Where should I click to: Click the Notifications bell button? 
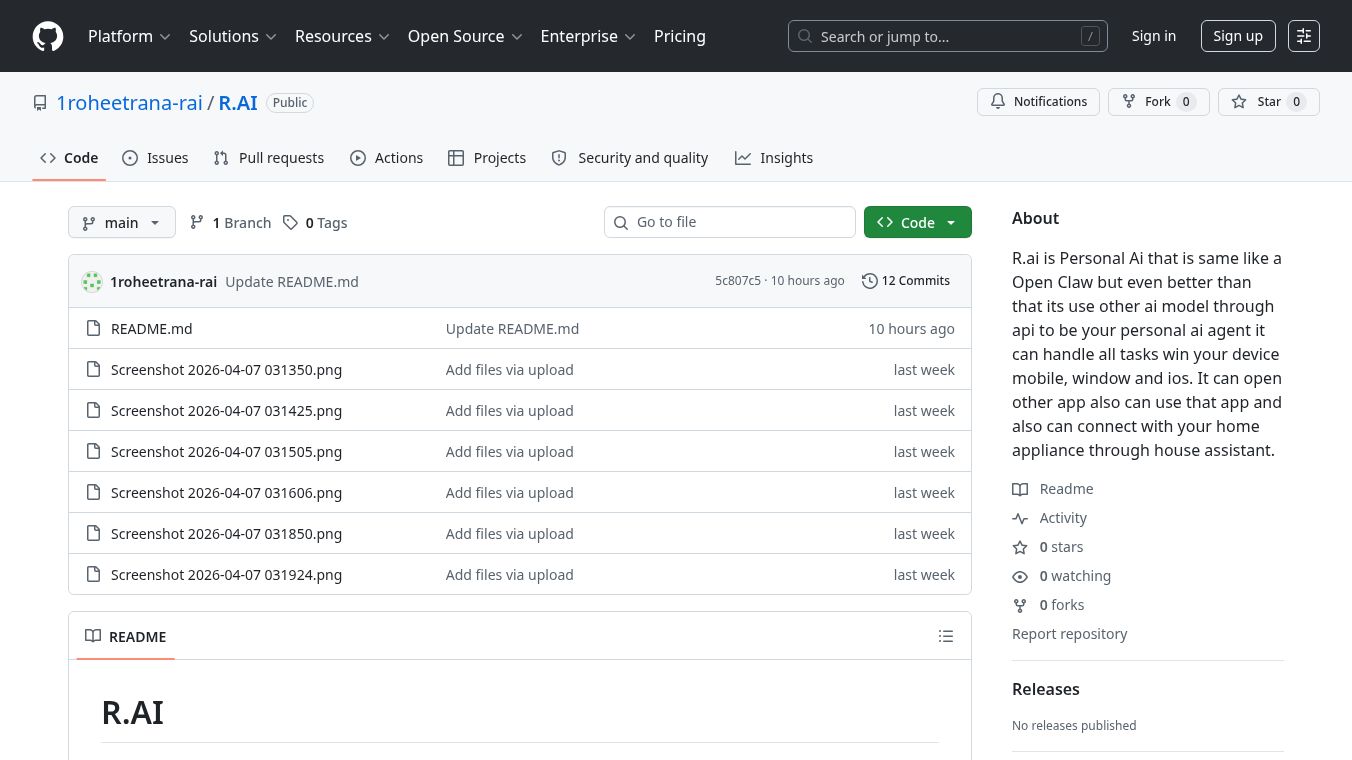coord(1038,102)
